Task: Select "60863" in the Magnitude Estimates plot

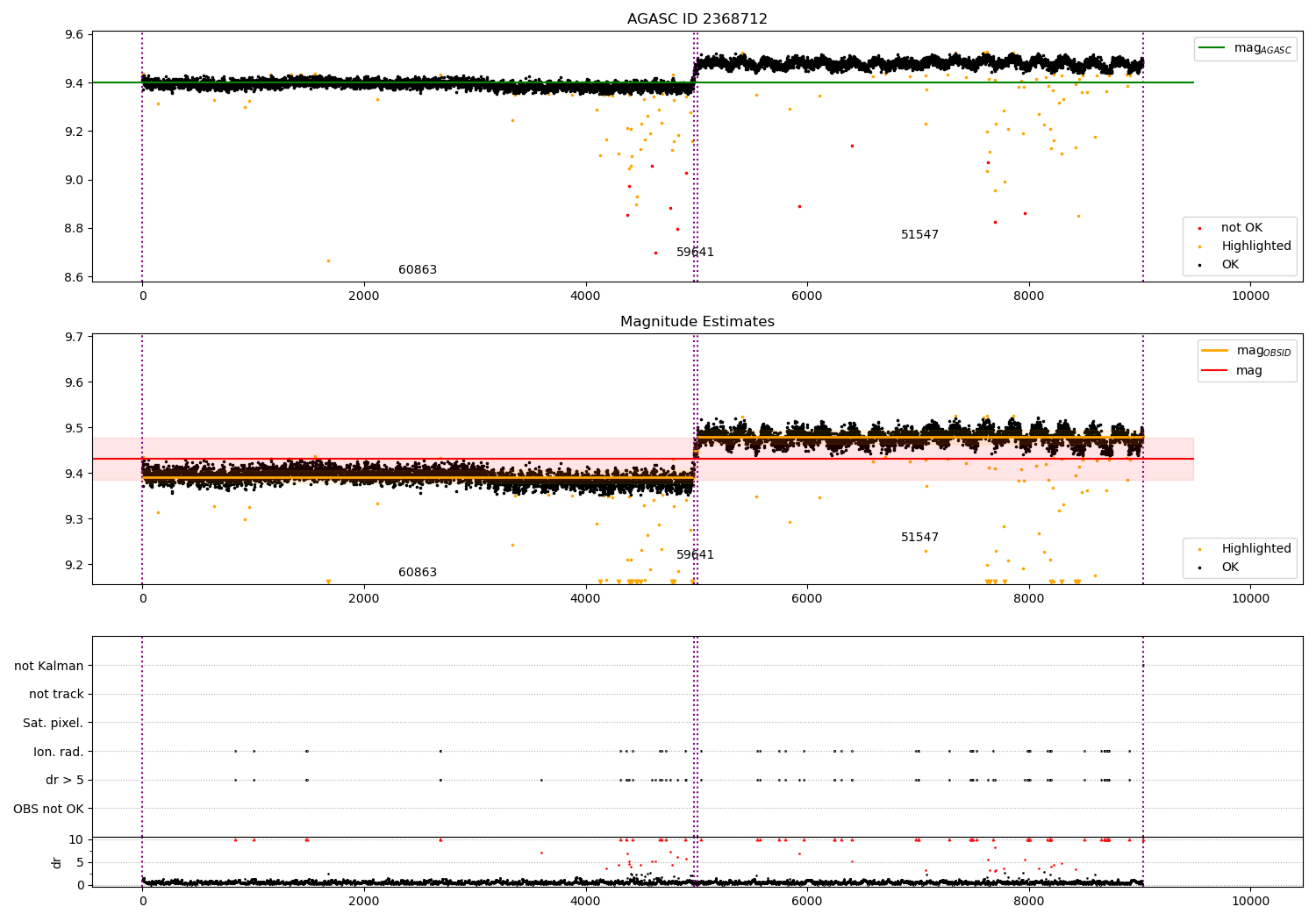Action: [x=418, y=573]
